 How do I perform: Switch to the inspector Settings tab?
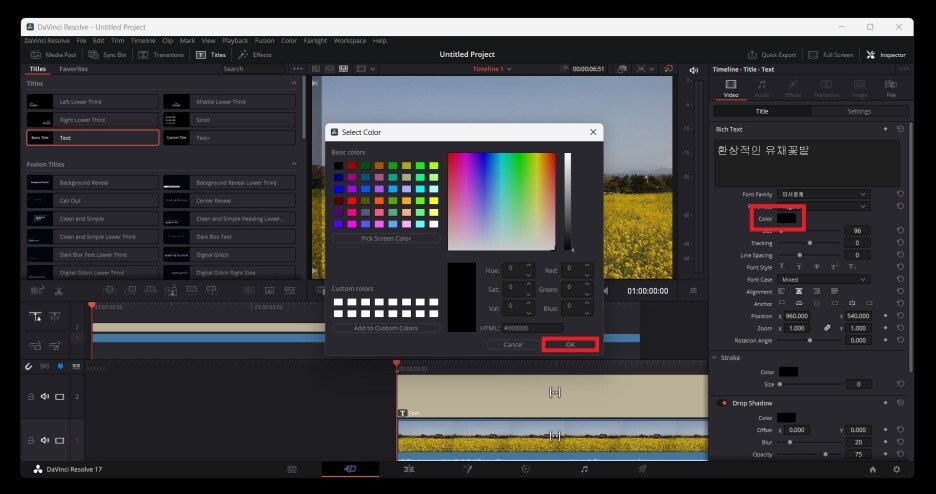coord(859,112)
